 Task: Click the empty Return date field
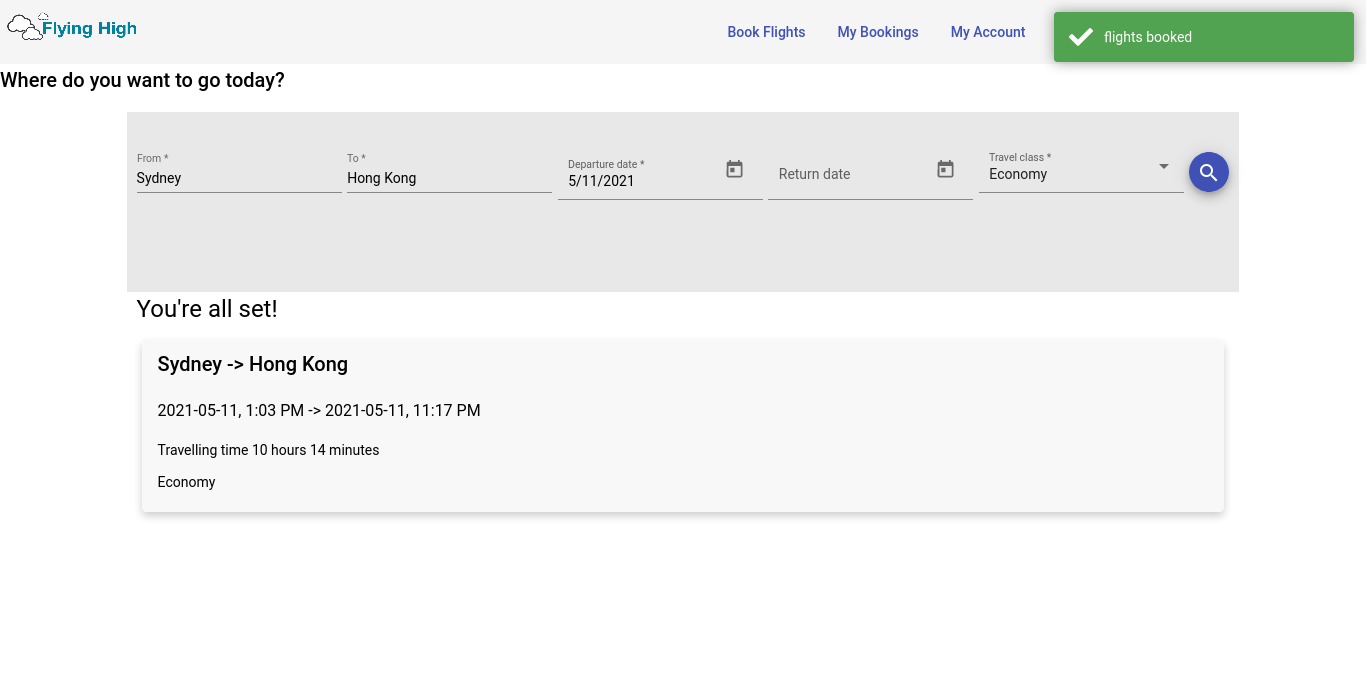point(850,174)
